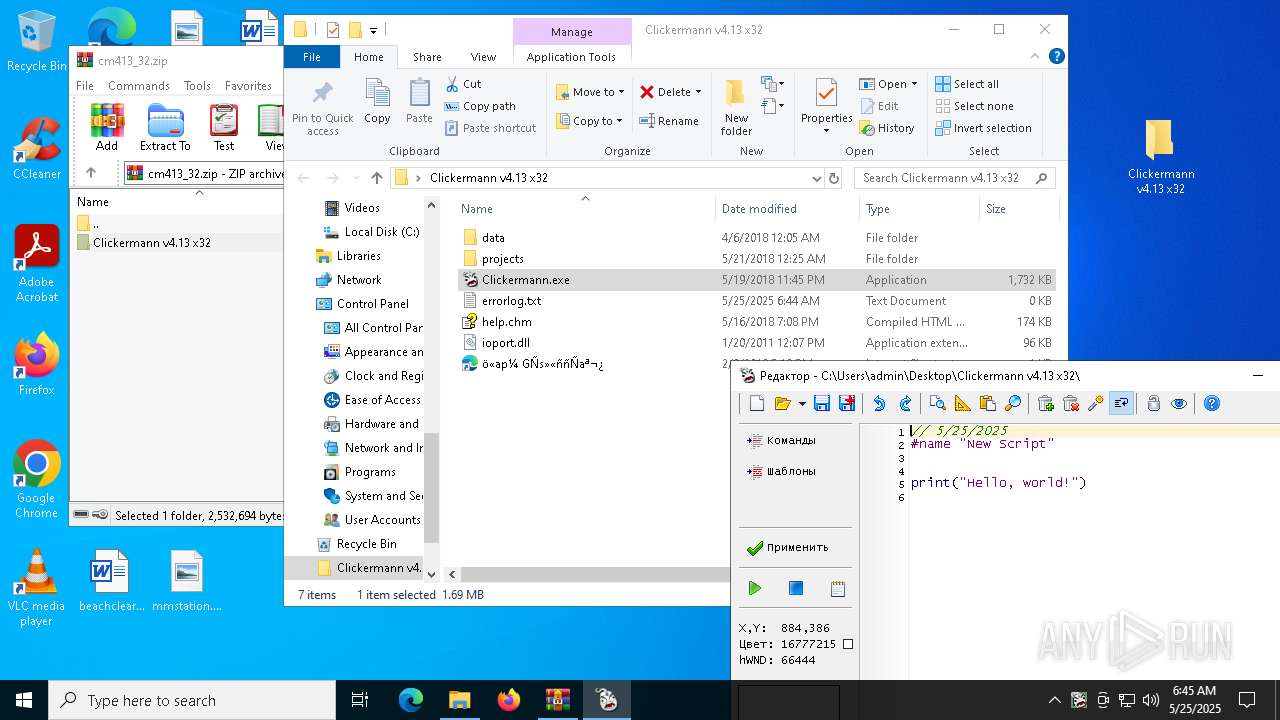Open Microsoft Edge from the taskbar
Viewport: 1280px width, 720px height.
click(x=411, y=700)
